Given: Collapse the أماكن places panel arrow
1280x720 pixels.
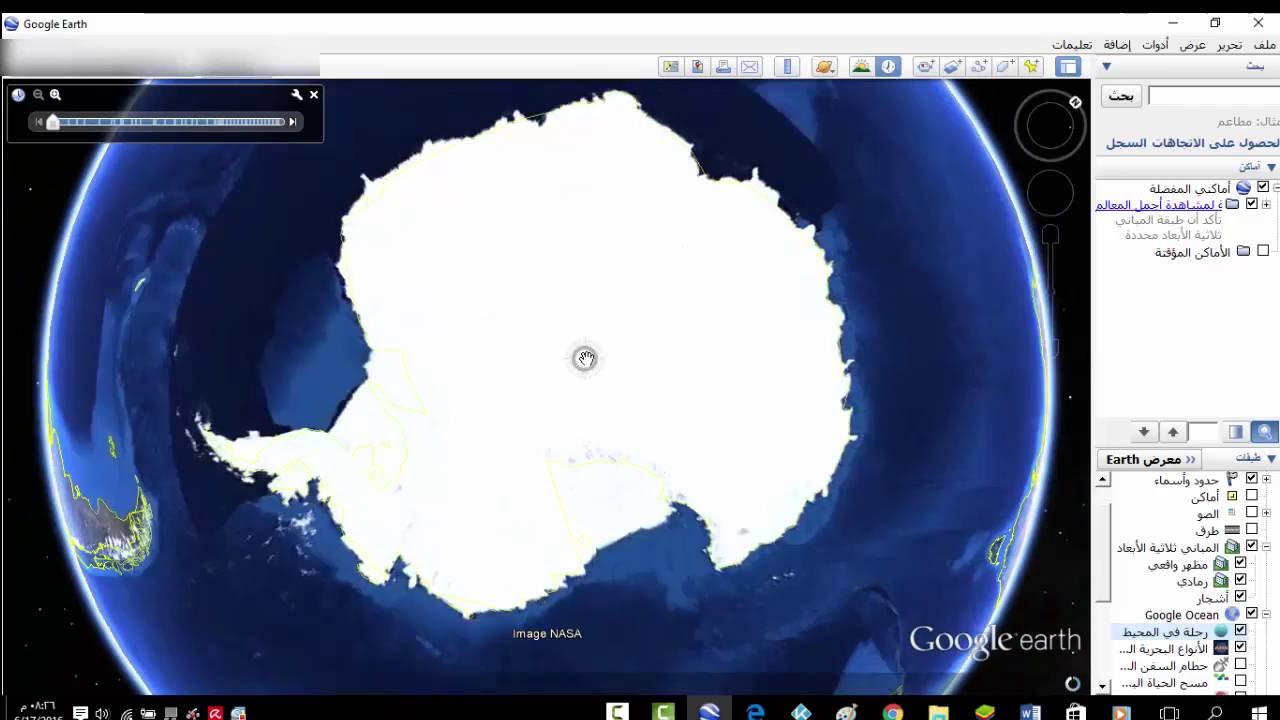Looking at the screenshot, I should pos(1272,167).
